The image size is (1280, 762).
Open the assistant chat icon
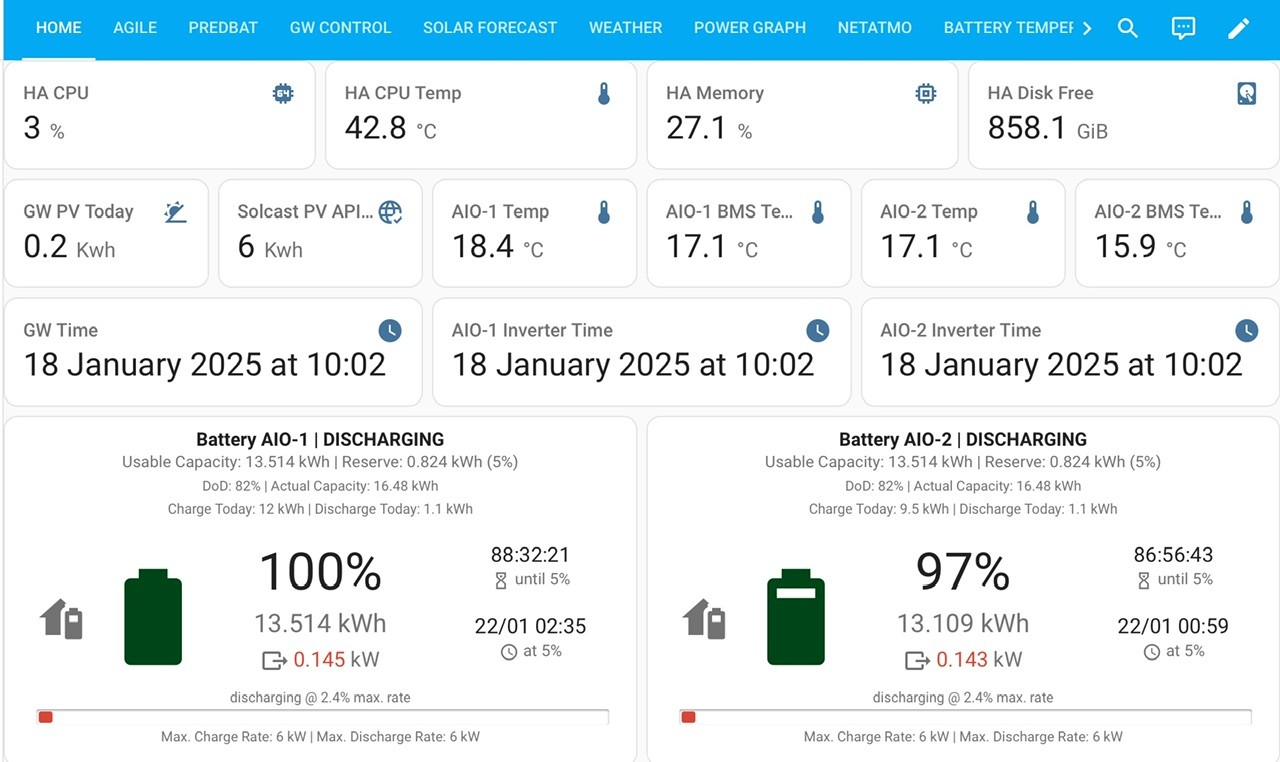(x=1183, y=28)
